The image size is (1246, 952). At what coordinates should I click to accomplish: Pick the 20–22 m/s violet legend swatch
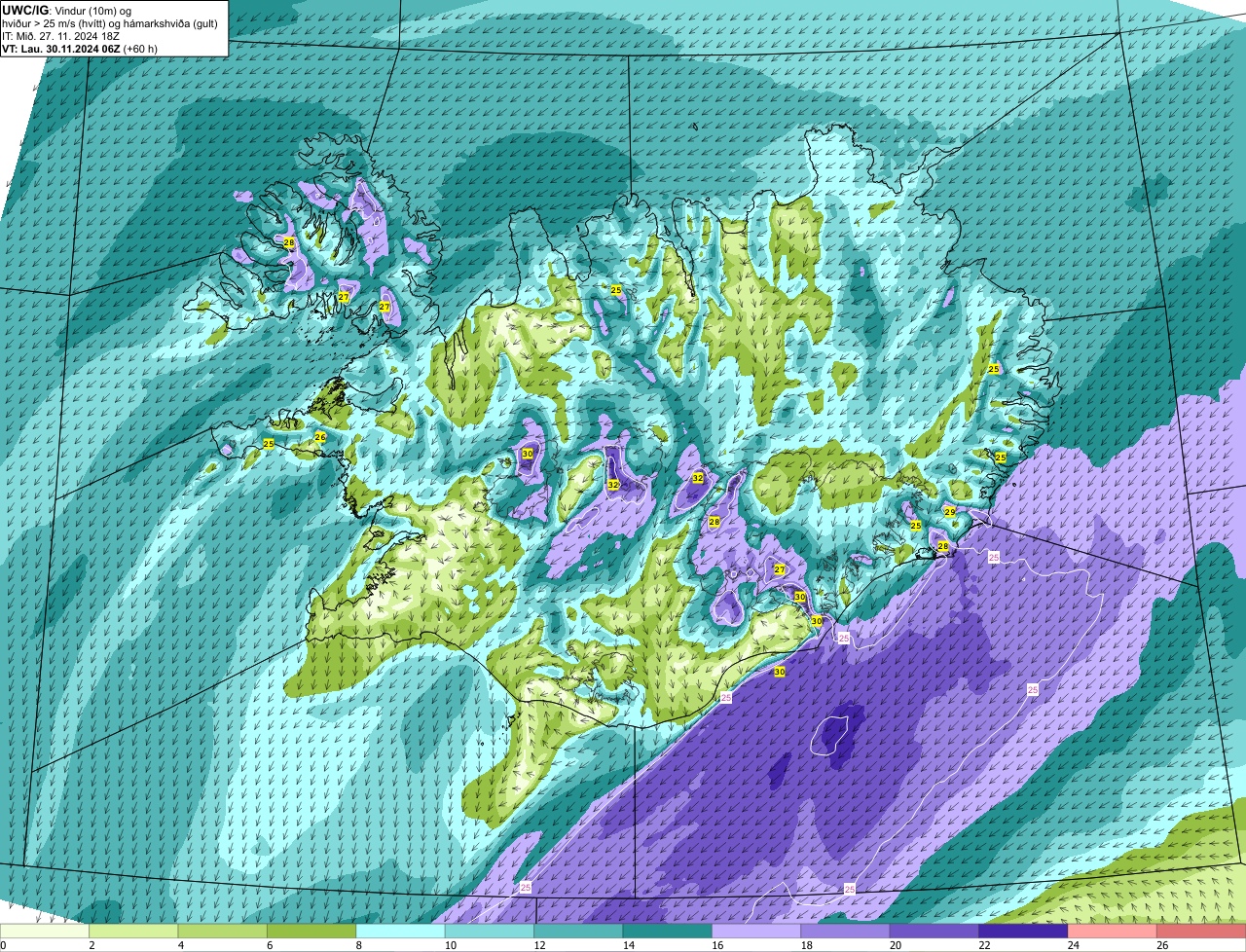tap(935, 931)
